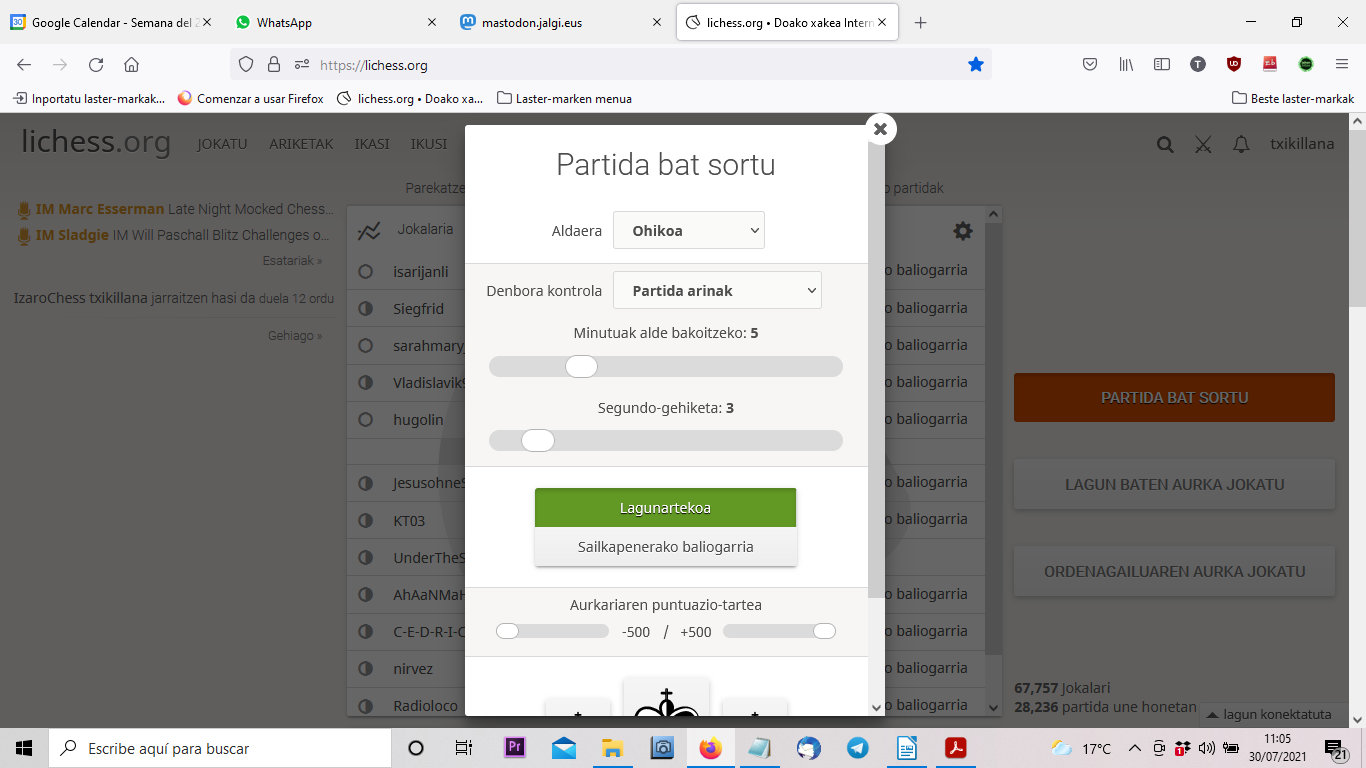Click the Firefox home icon
Image resolution: width=1366 pixels, height=768 pixels.
[x=131, y=65]
